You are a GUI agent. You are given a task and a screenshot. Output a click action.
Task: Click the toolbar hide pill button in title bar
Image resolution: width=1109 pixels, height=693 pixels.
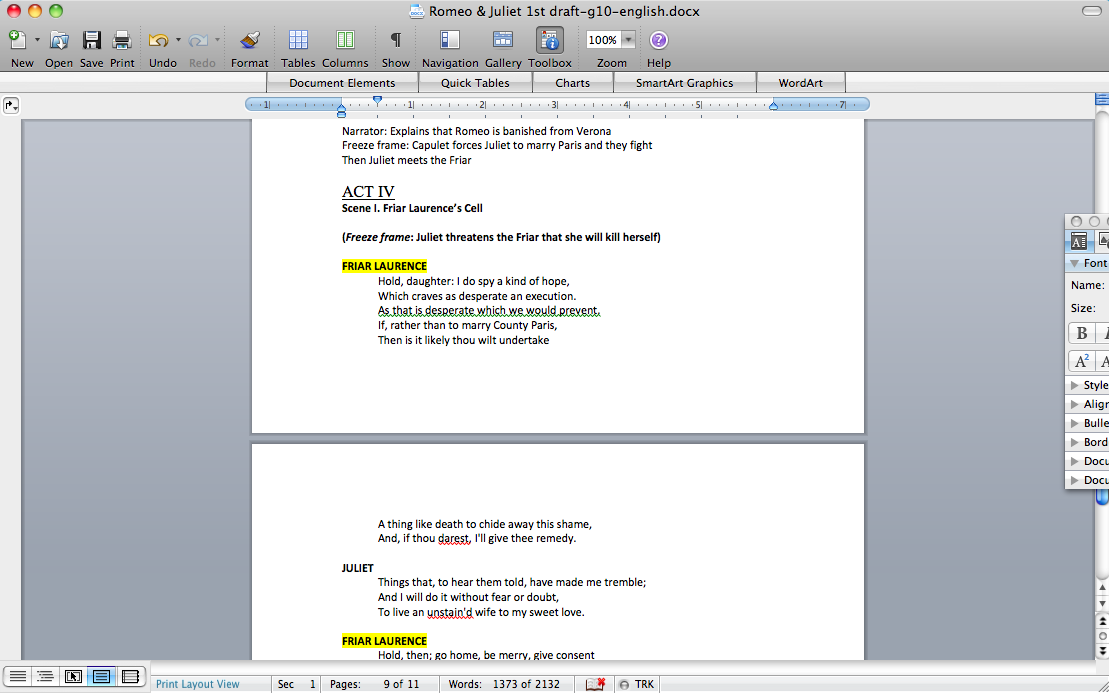1091,11
